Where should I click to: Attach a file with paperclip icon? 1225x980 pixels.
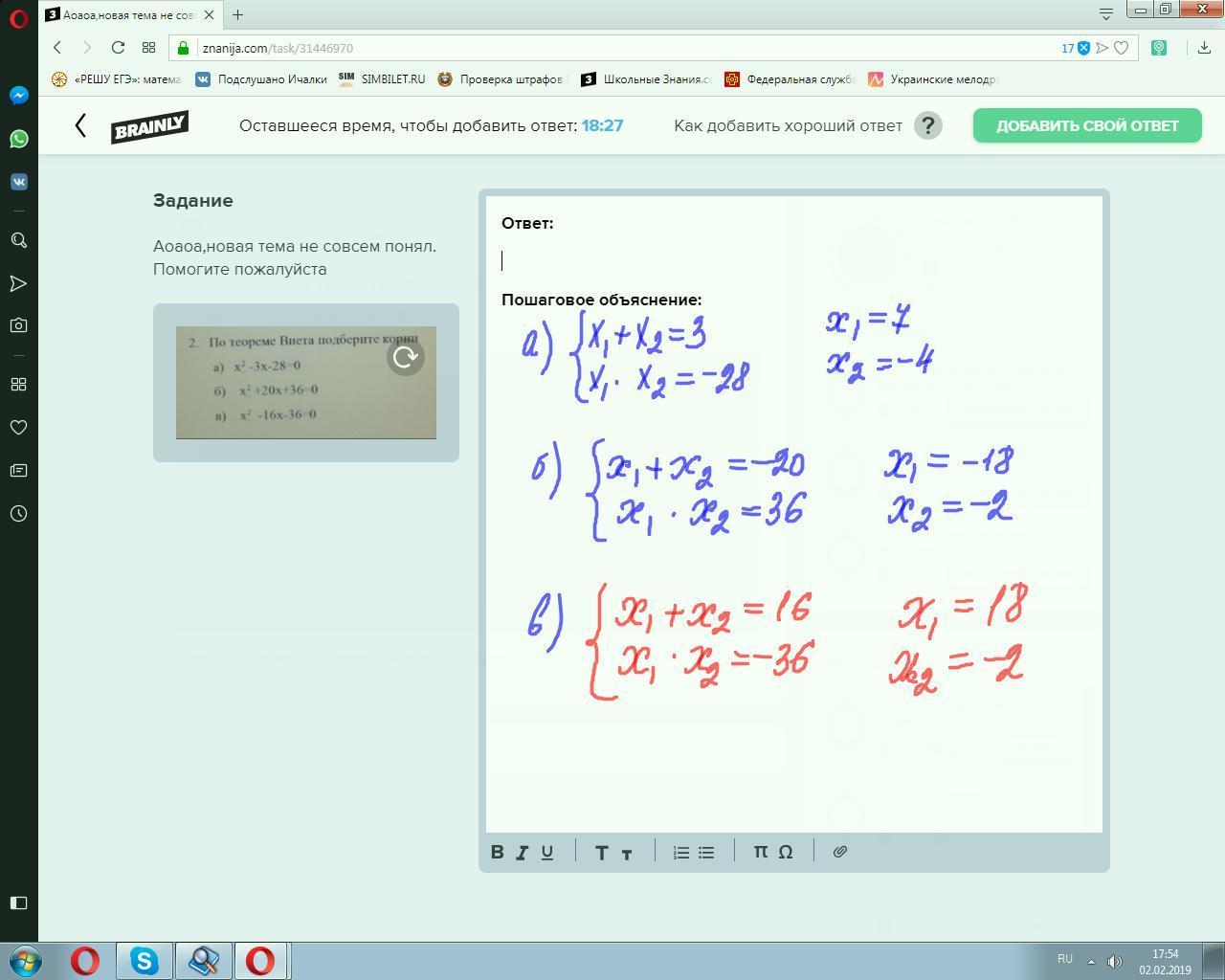click(840, 852)
